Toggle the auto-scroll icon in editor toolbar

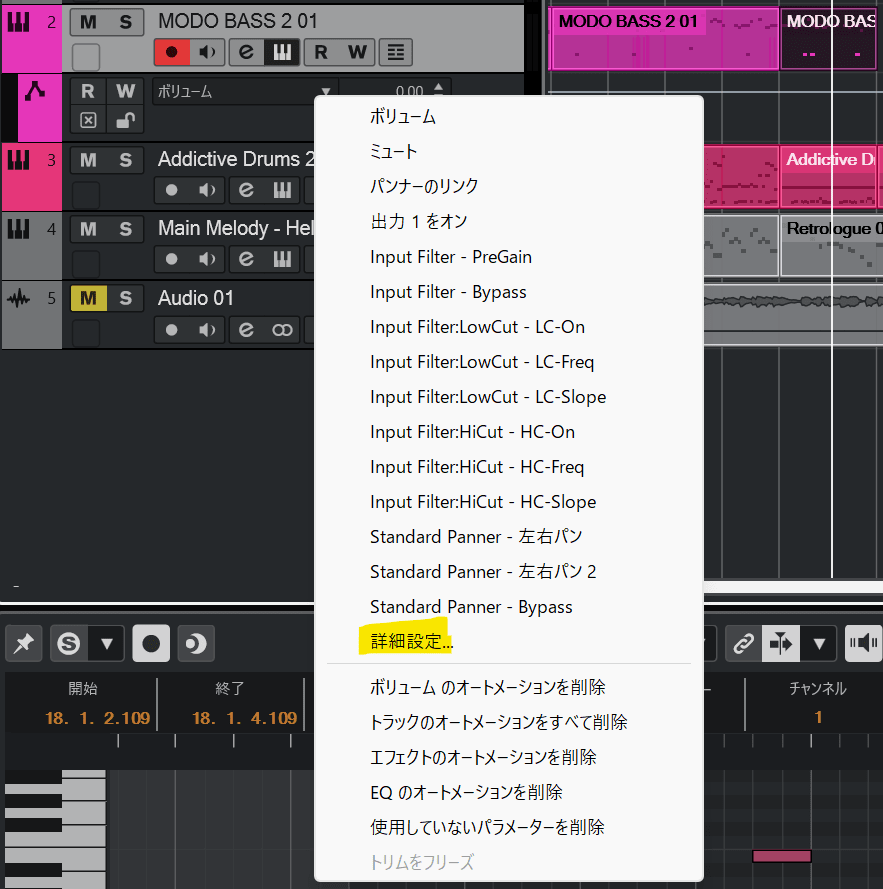tap(781, 644)
